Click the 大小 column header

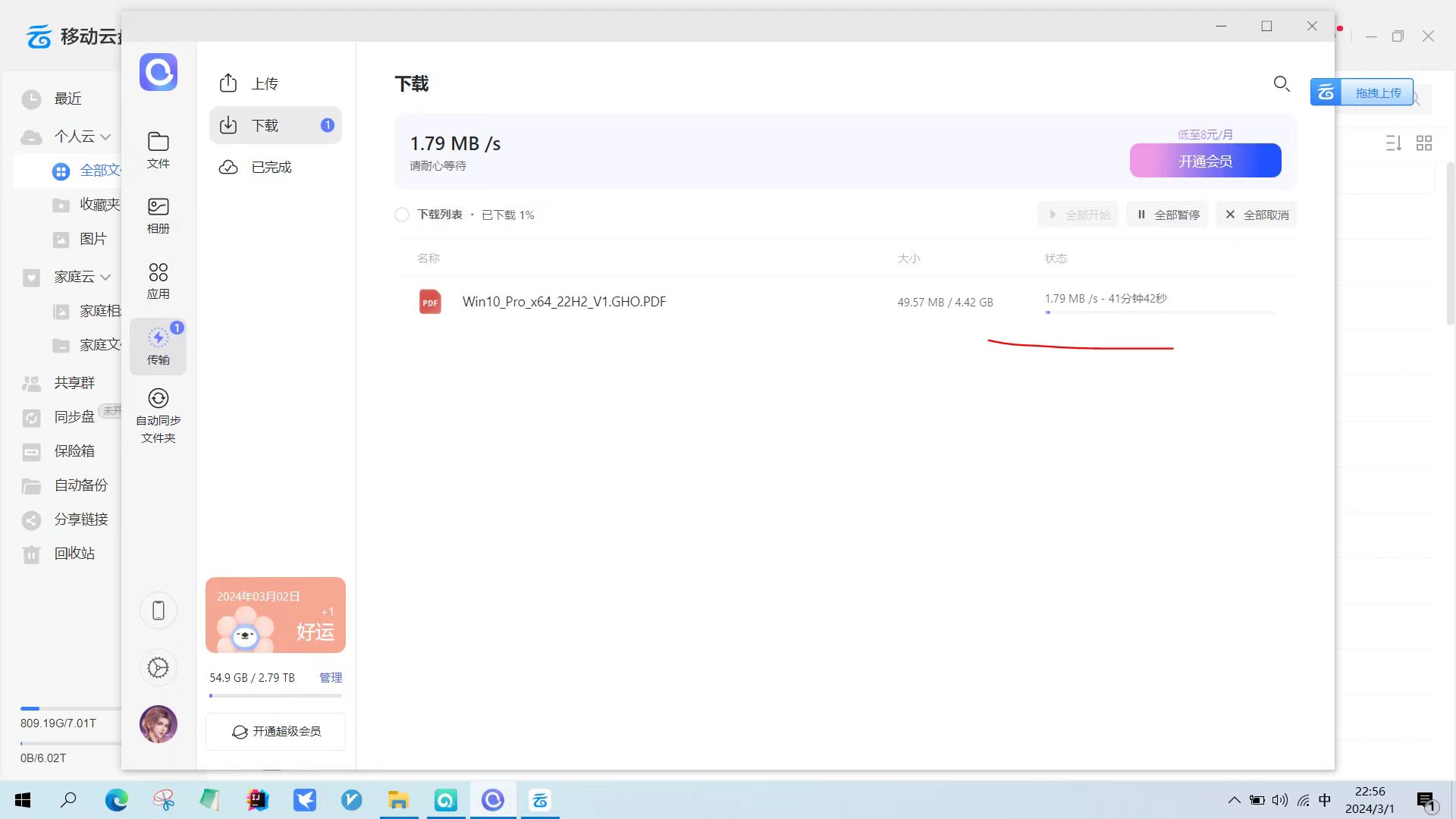pos(908,259)
